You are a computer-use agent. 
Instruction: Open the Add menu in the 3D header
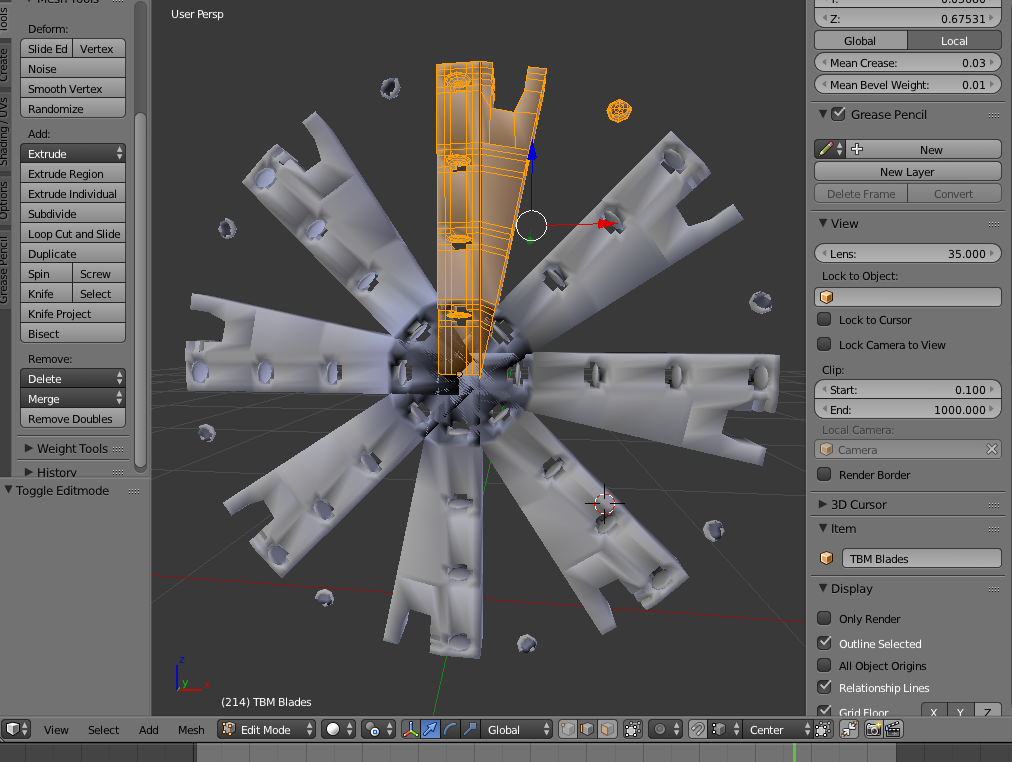coord(148,730)
